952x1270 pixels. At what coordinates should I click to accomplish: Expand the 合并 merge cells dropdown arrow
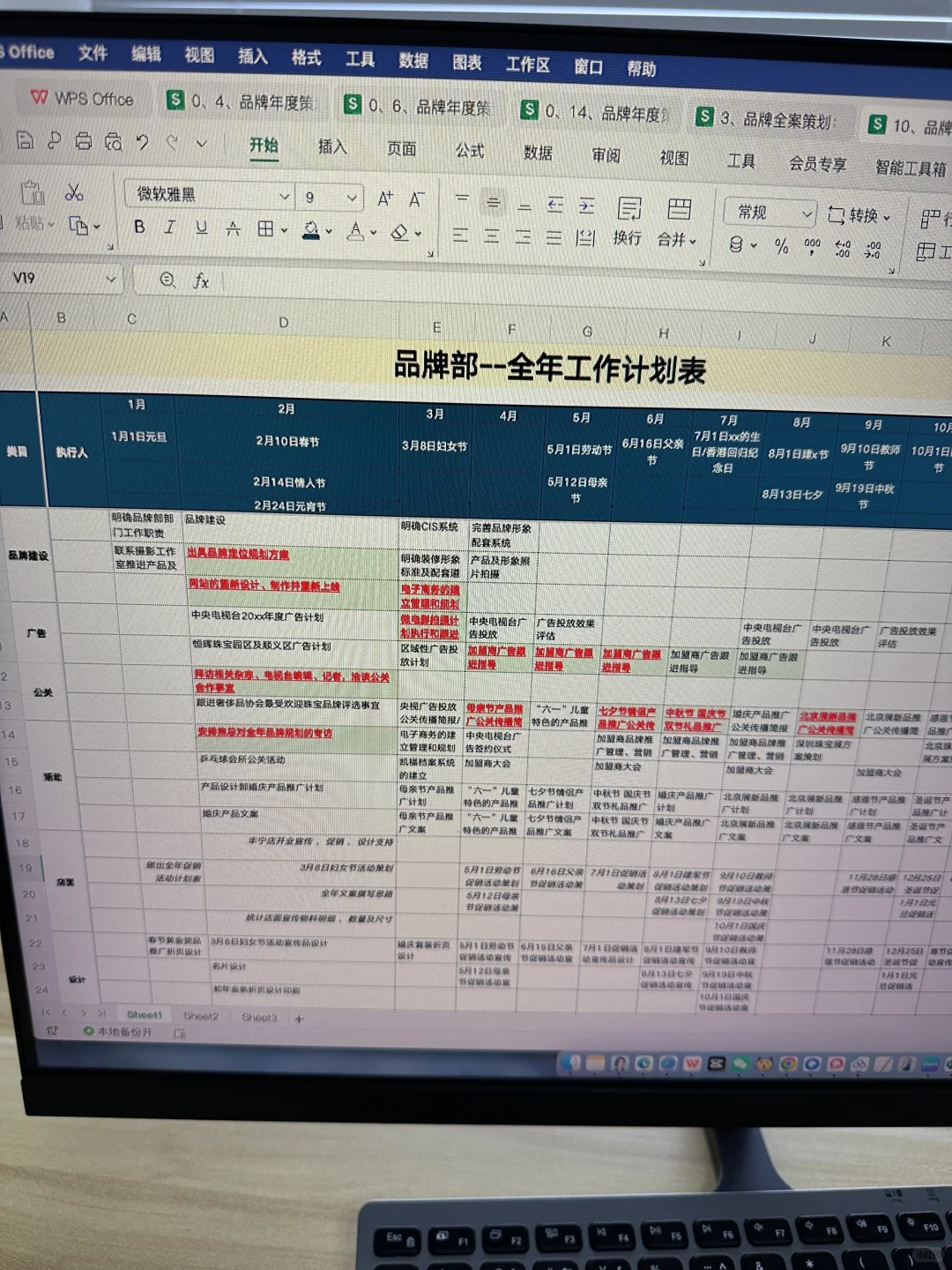(x=693, y=241)
